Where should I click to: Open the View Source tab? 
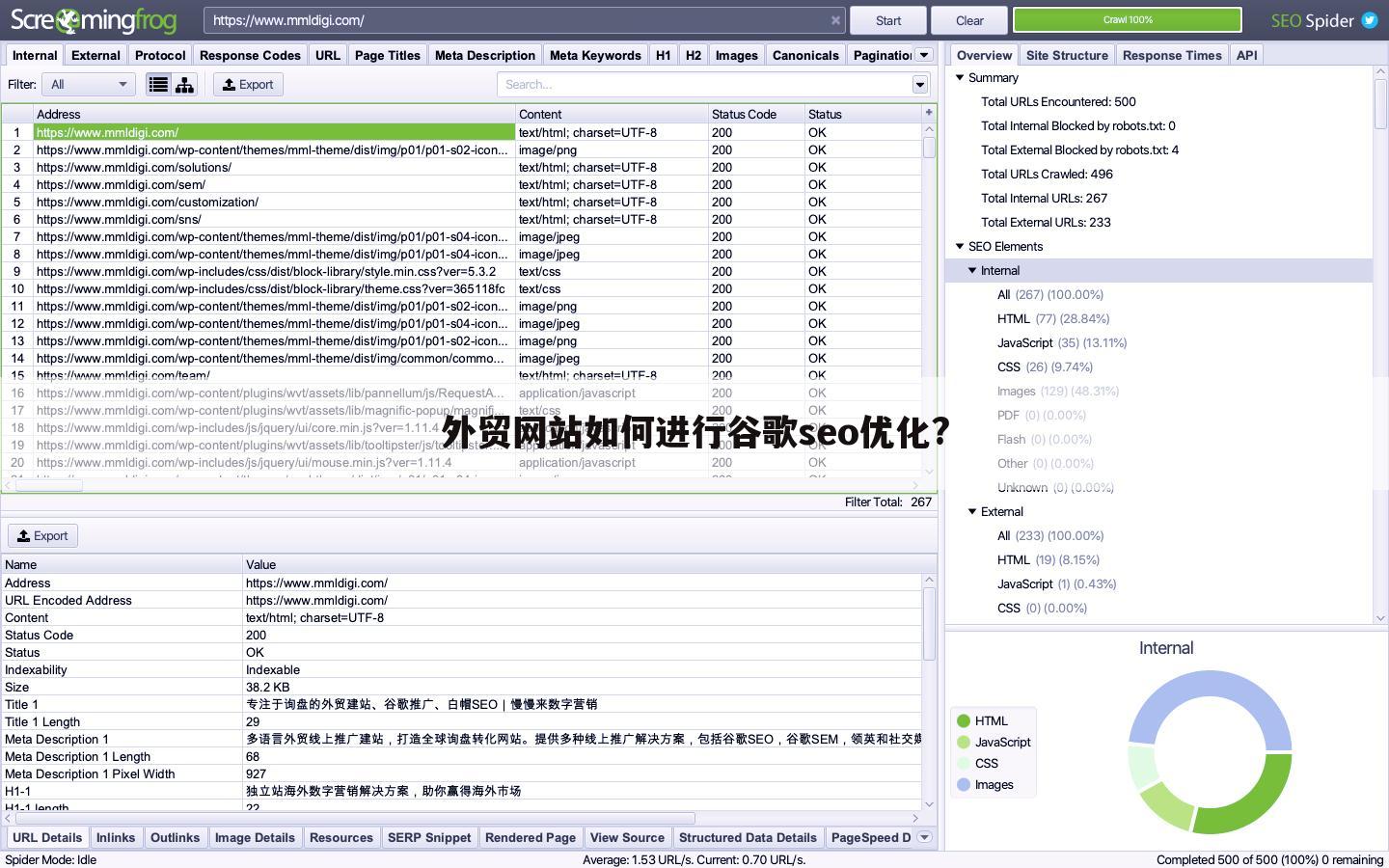pos(627,837)
